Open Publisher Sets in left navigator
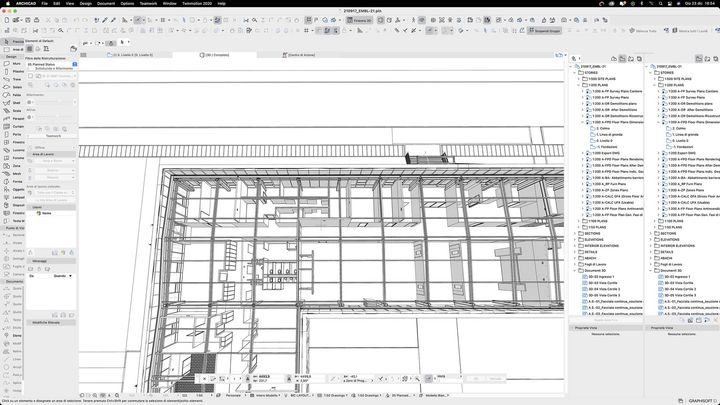Screen dimensions: 720x405 pos(639,59)
